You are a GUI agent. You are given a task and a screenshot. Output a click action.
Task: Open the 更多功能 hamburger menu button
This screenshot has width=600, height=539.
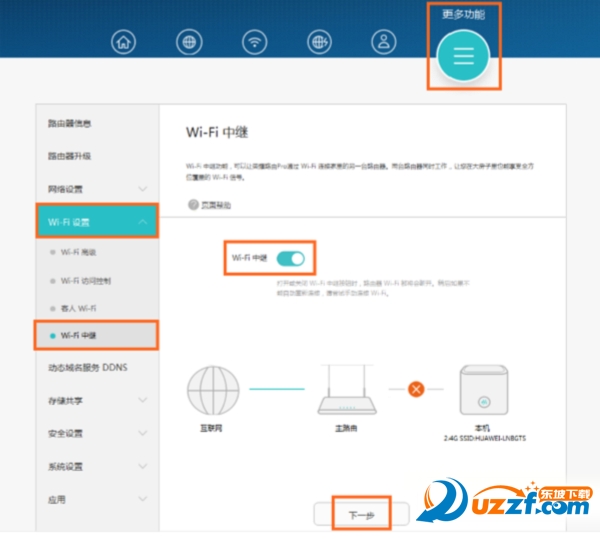(x=463, y=56)
